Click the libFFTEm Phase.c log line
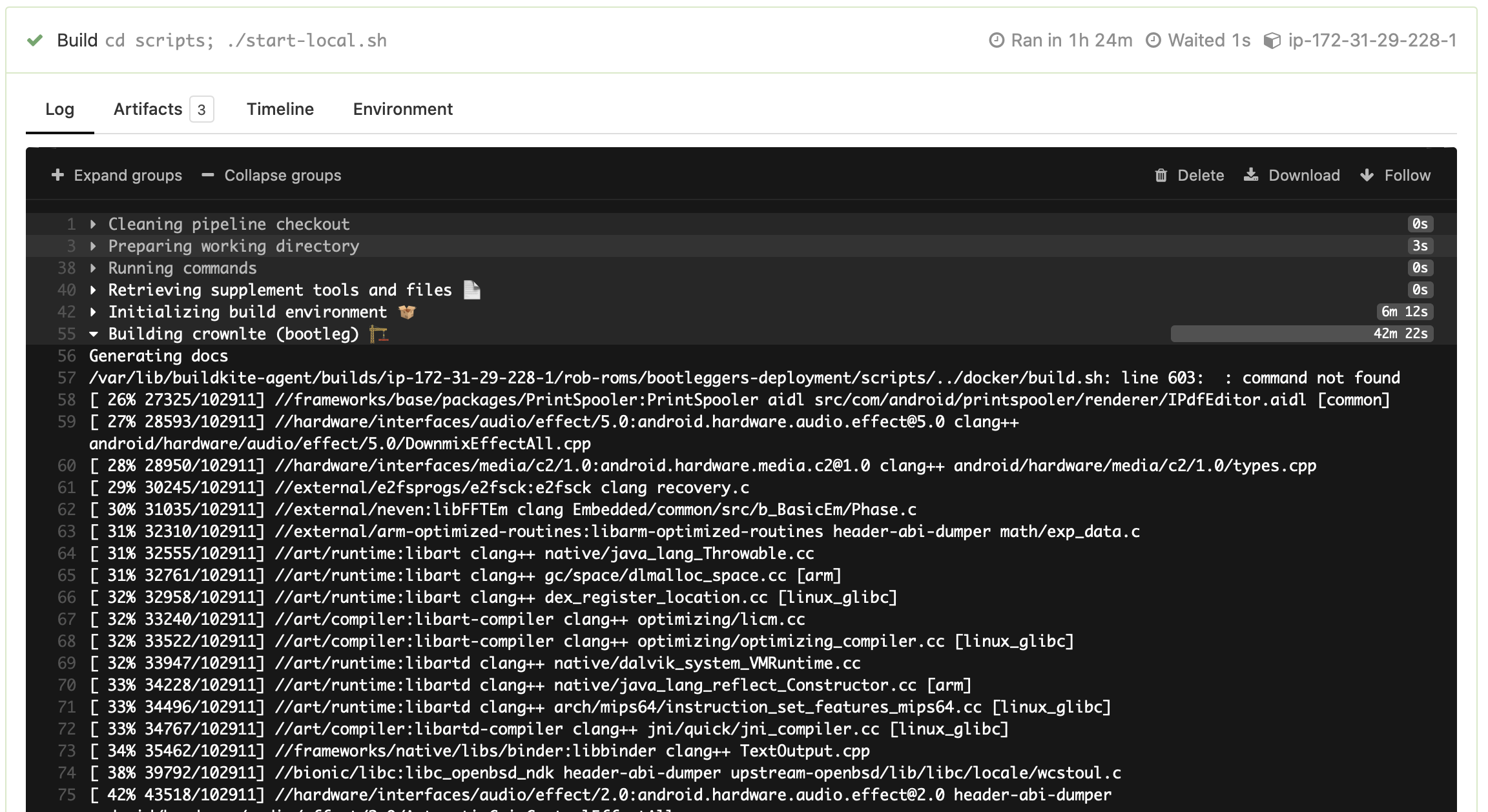Viewport: 1488px width, 812px height. point(502,509)
